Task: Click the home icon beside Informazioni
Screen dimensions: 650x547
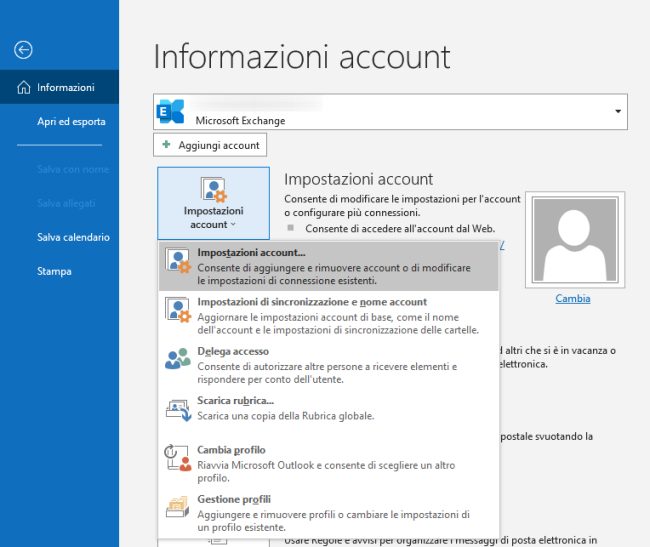Action: point(24,87)
